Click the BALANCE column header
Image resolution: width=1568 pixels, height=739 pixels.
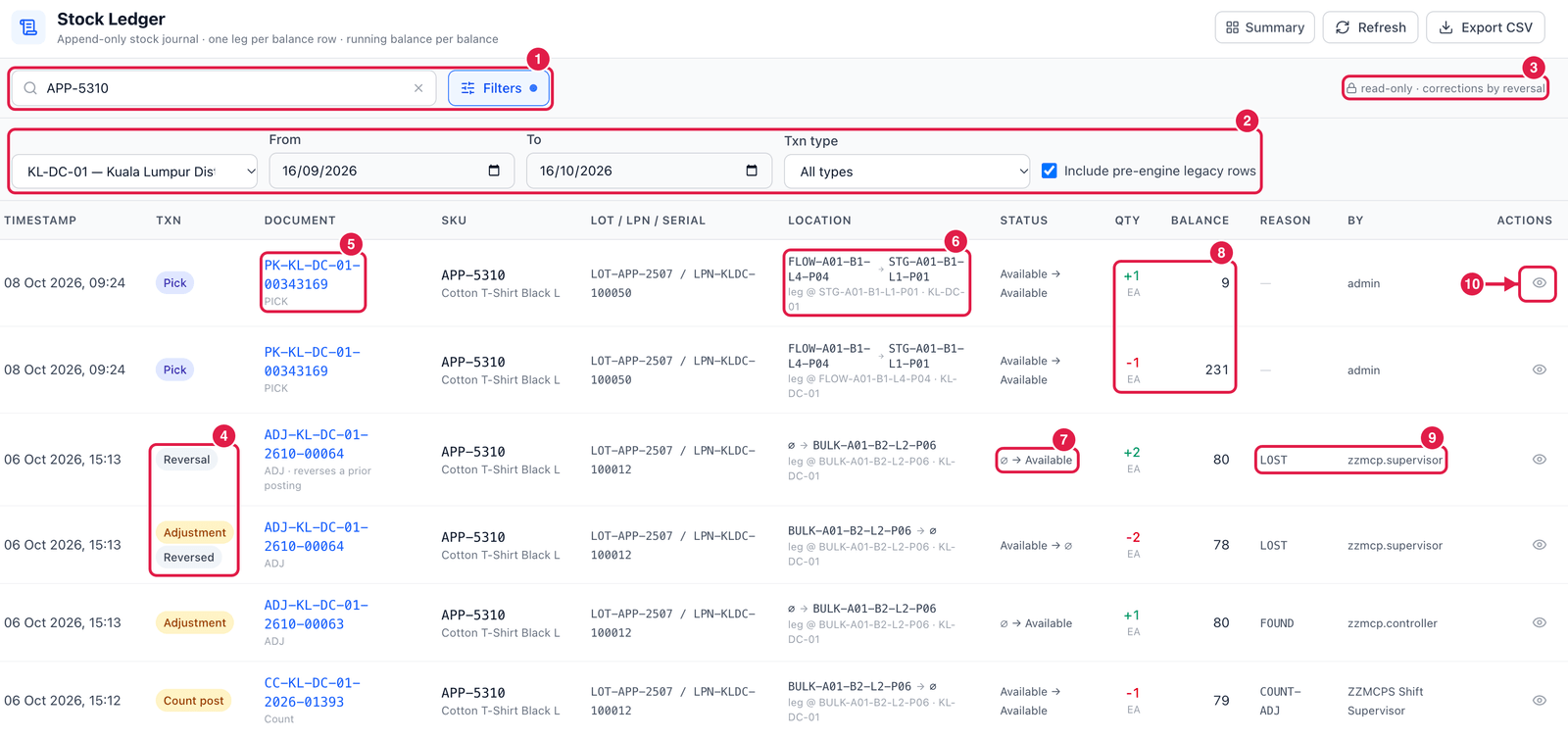pos(1200,221)
